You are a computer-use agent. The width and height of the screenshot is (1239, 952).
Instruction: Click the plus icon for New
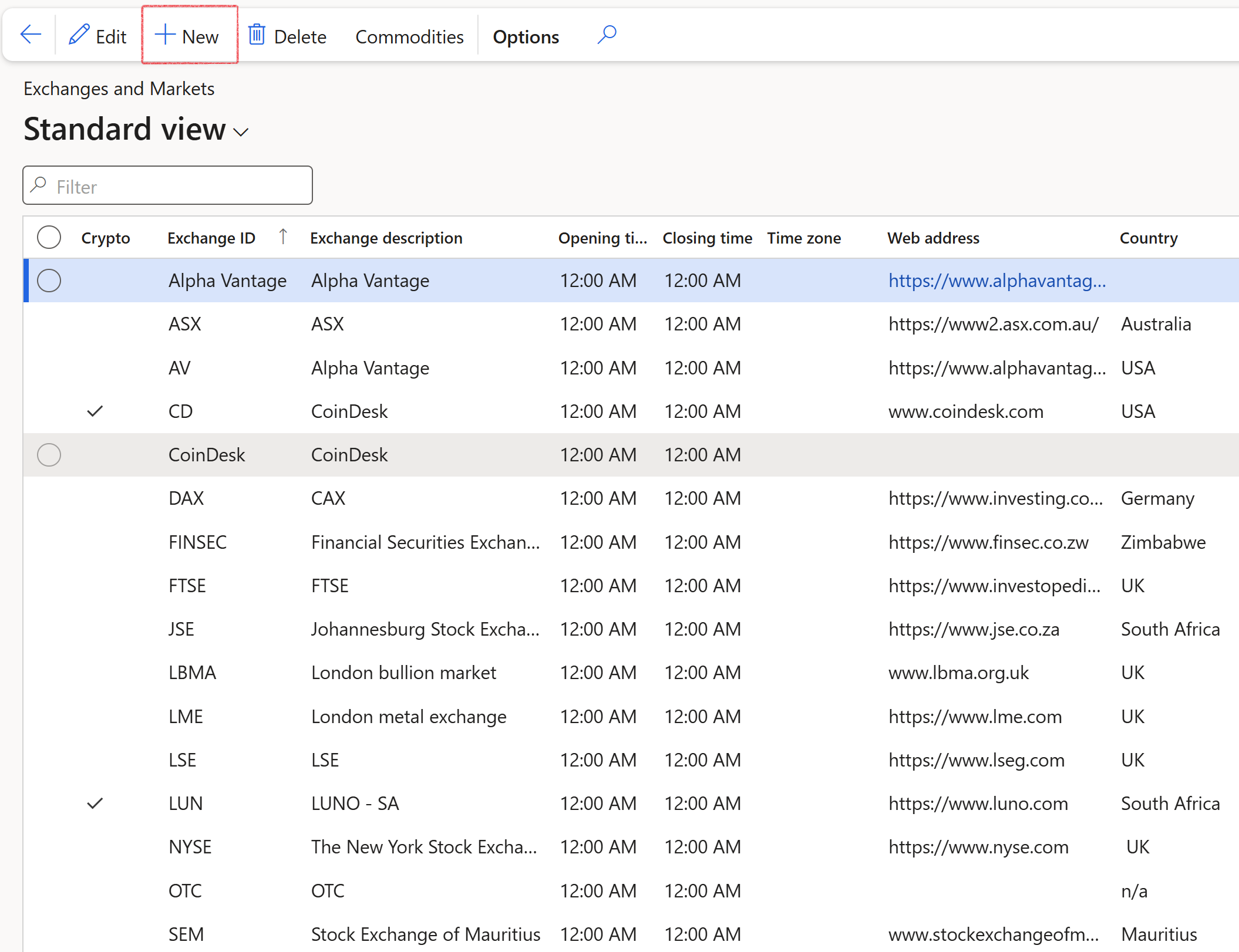pyautogui.click(x=165, y=35)
